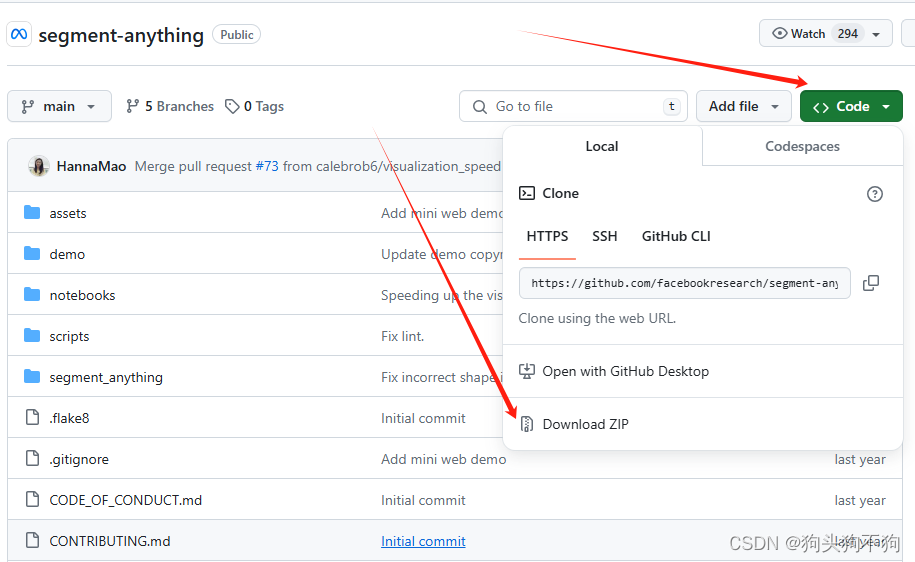Click the .flake8 file icon
The image size is (915, 562).
pyautogui.click(x=33, y=417)
